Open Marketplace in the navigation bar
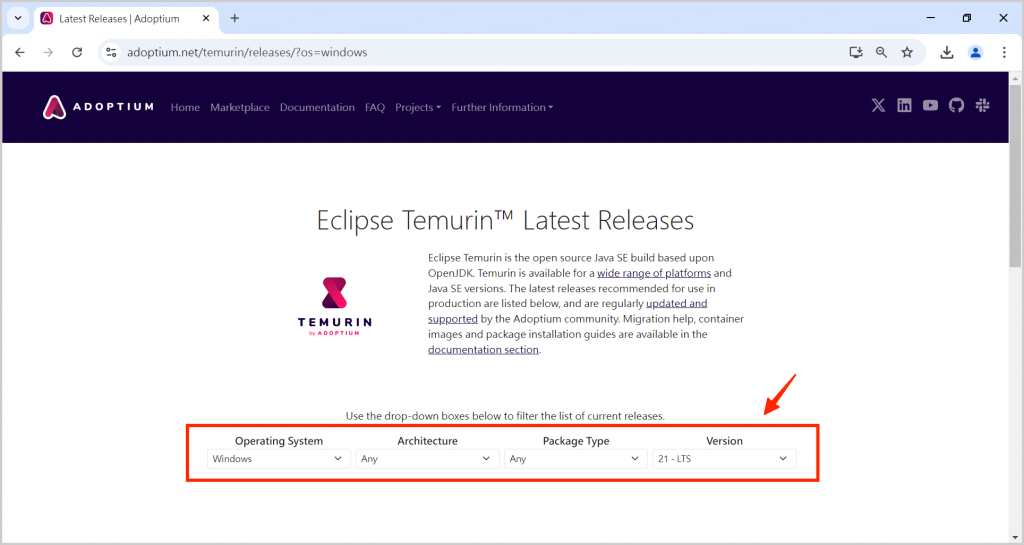 pyautogui.click(x=240, y=107)
